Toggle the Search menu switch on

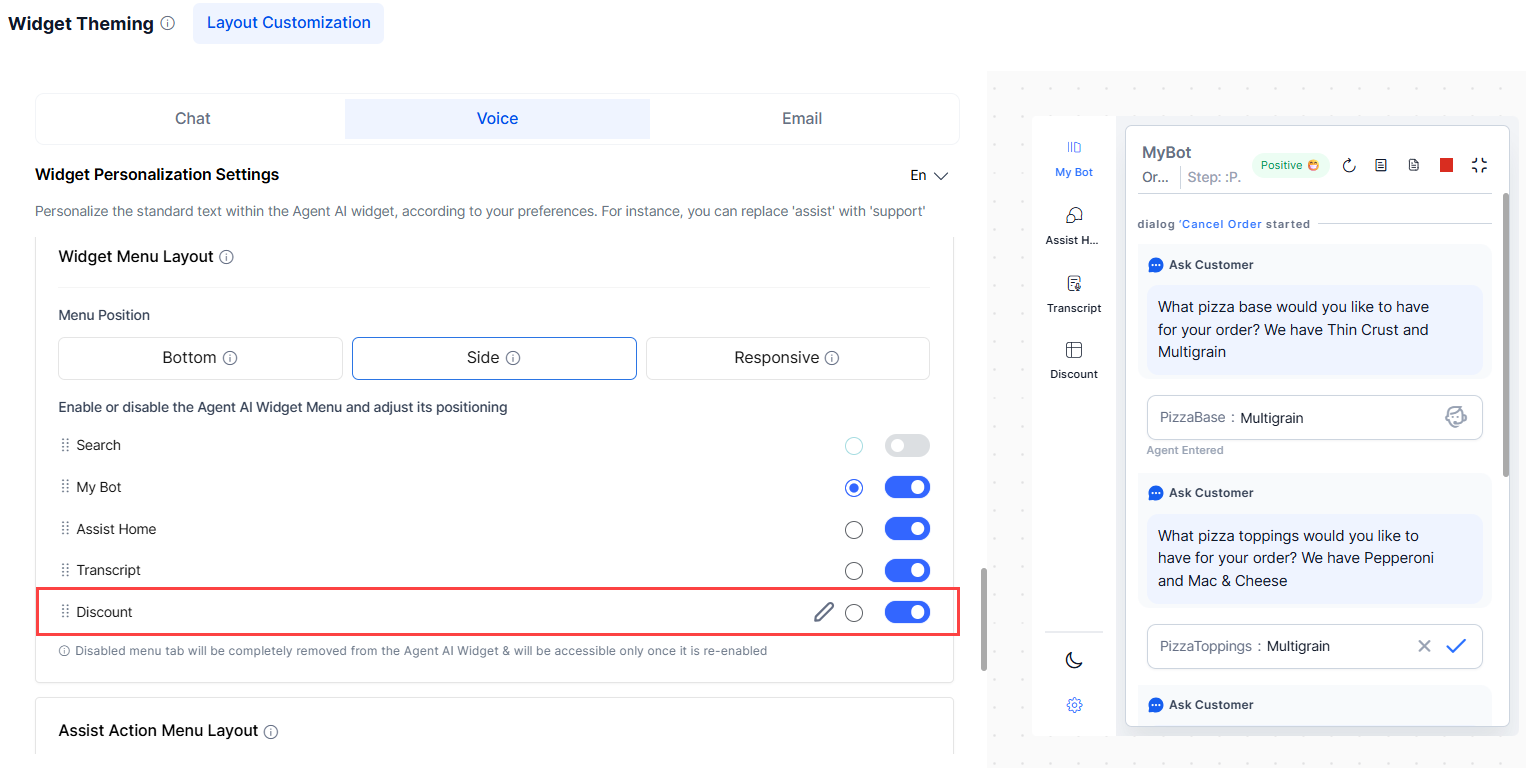tap(907, 446)
